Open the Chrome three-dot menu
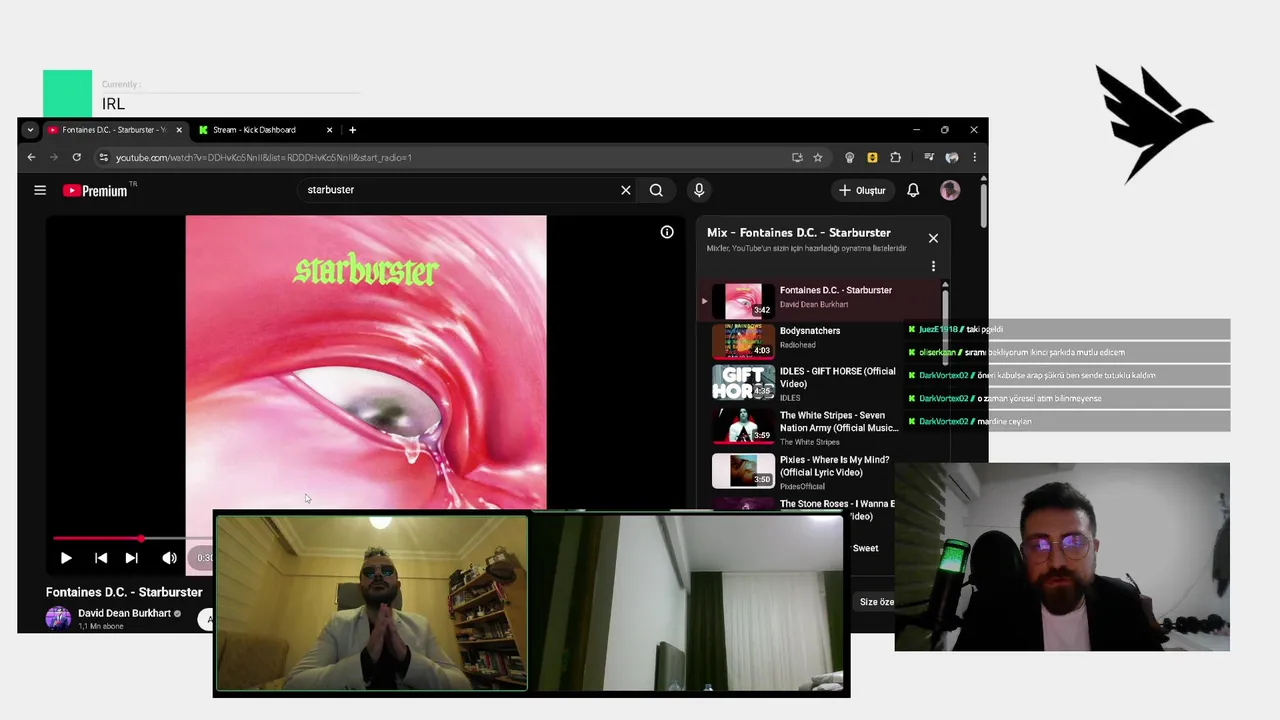 (x=974, y=157)
